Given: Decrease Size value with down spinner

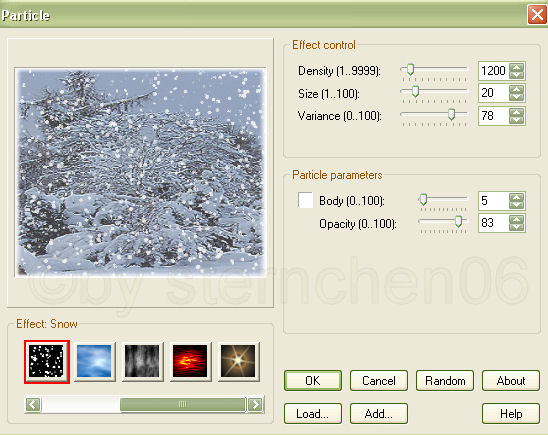Looking at the screenshot, I should point(517,97).
